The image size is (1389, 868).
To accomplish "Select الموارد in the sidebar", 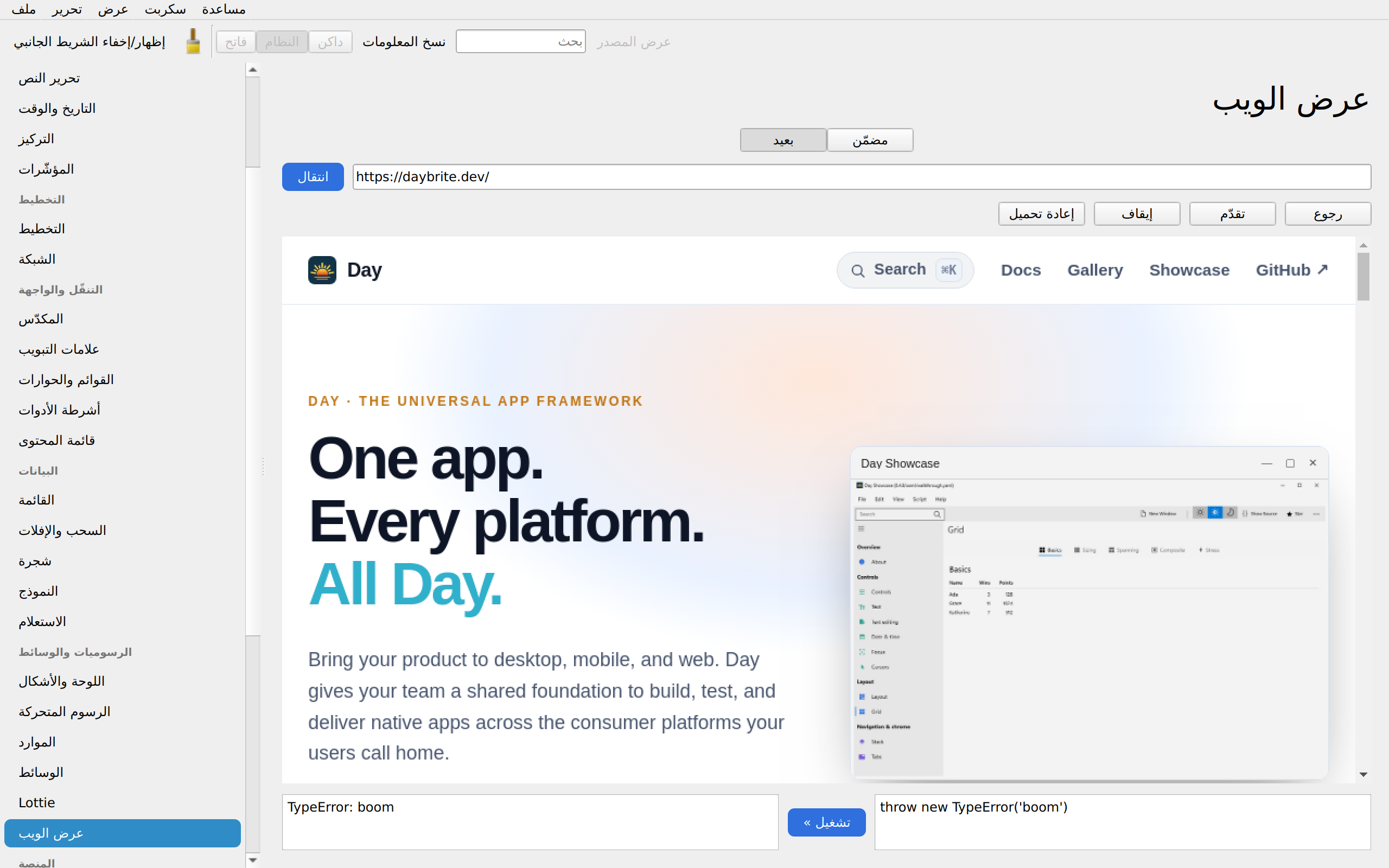I will (122, 742).
